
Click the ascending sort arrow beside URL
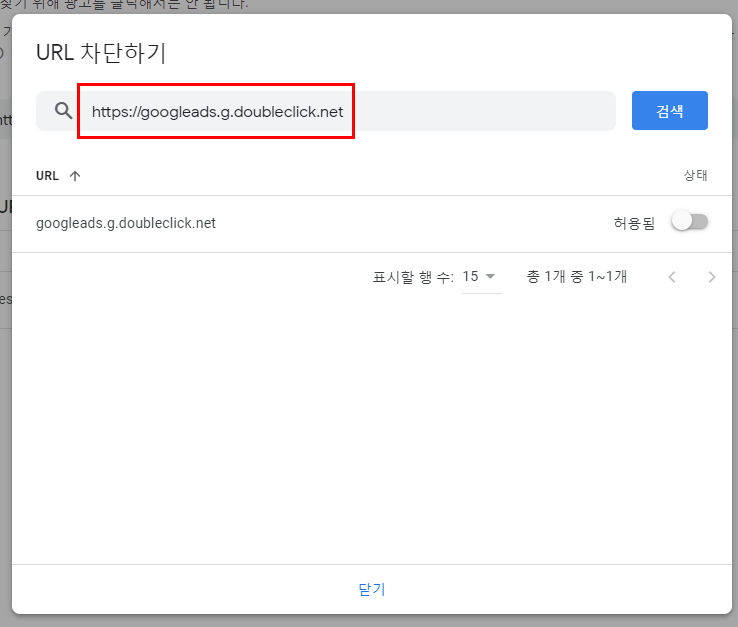75,176
